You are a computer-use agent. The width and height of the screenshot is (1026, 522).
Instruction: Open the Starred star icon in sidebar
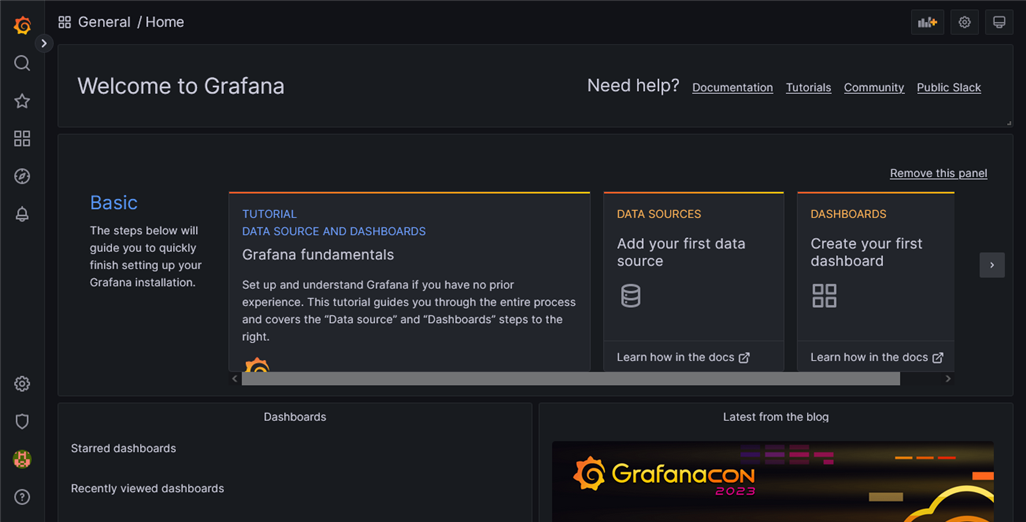[x=22, y=101]
